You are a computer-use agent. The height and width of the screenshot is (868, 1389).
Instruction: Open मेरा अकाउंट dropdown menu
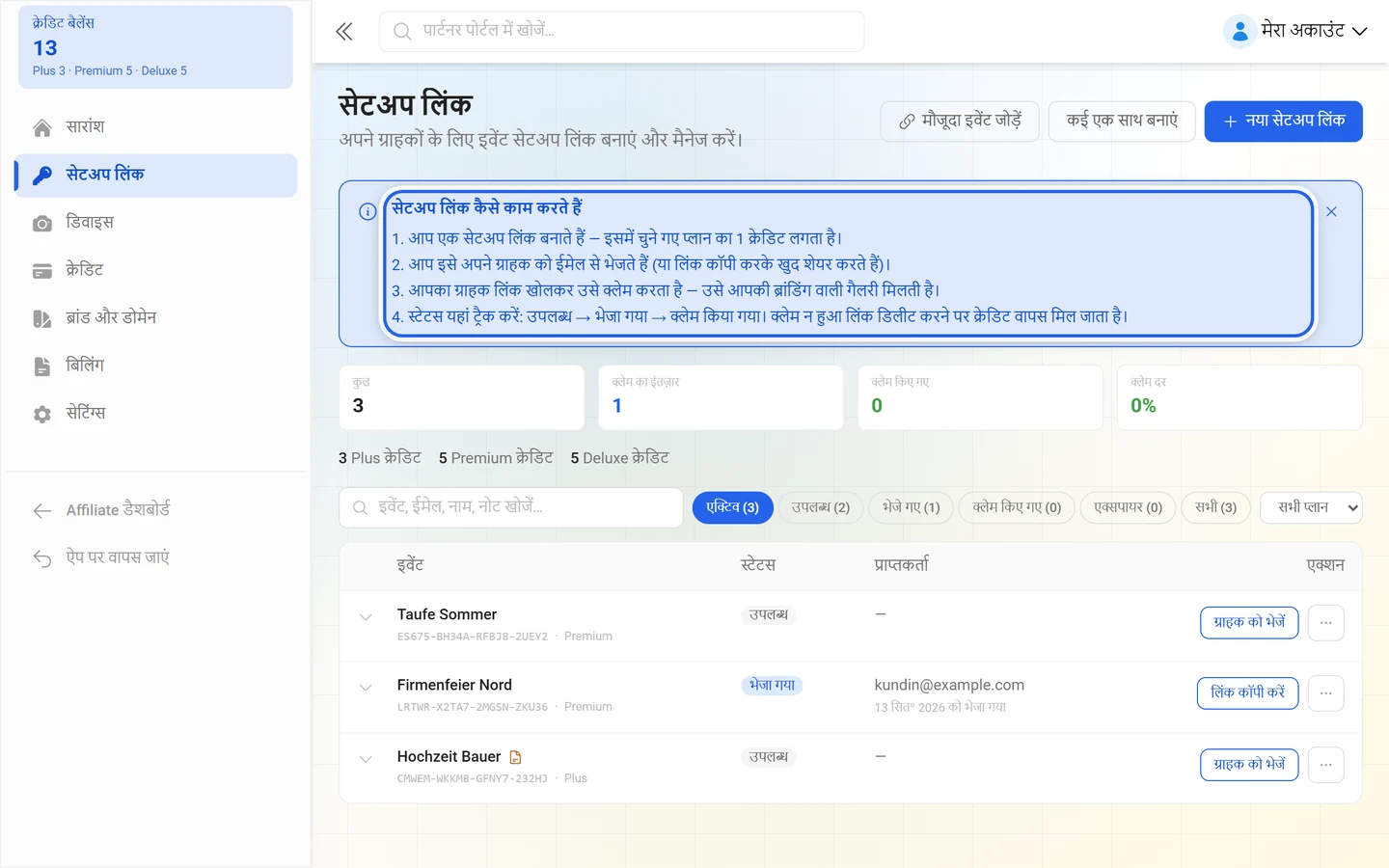click(x=1295, y=31)
